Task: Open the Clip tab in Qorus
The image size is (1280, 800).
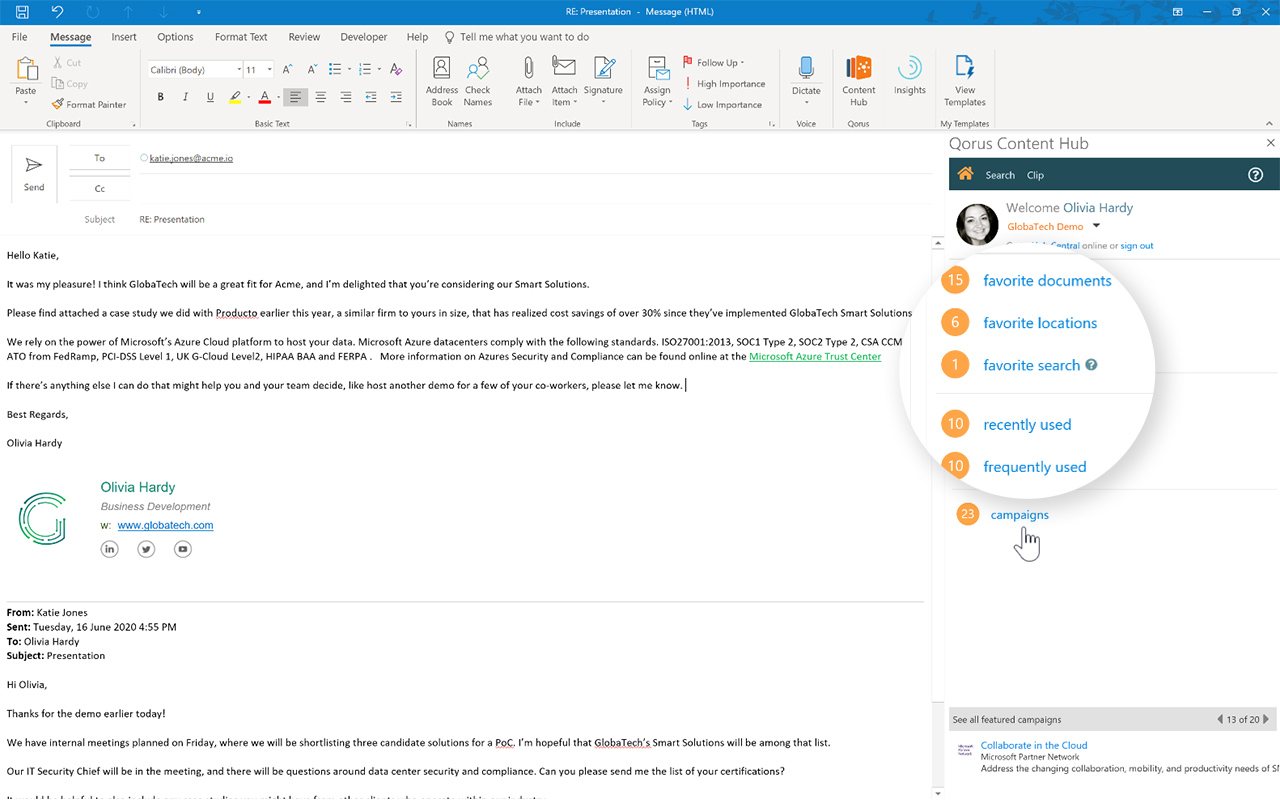Action: point(1035,175)
